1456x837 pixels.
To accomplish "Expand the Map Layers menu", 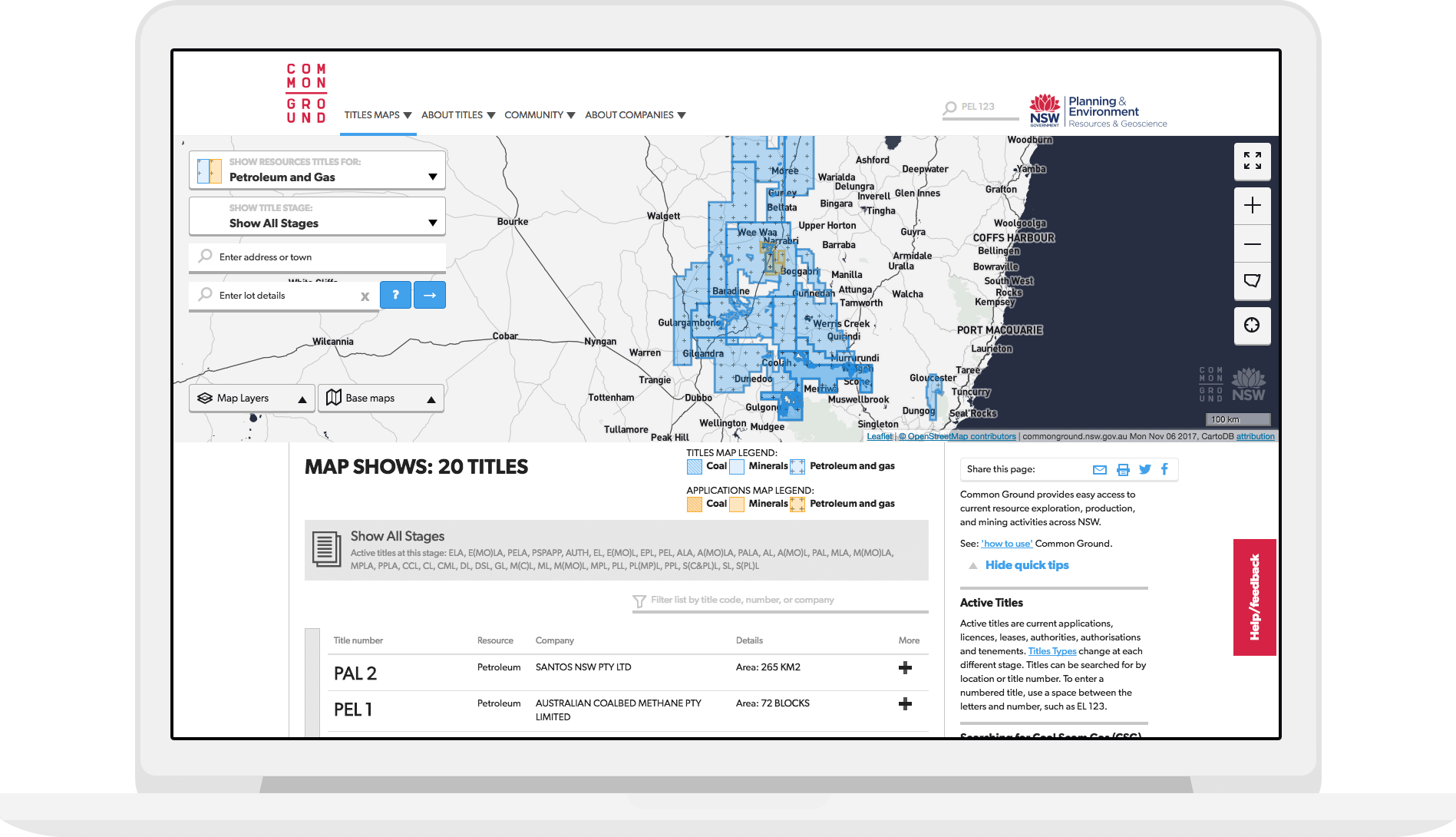I will point(252,399).
